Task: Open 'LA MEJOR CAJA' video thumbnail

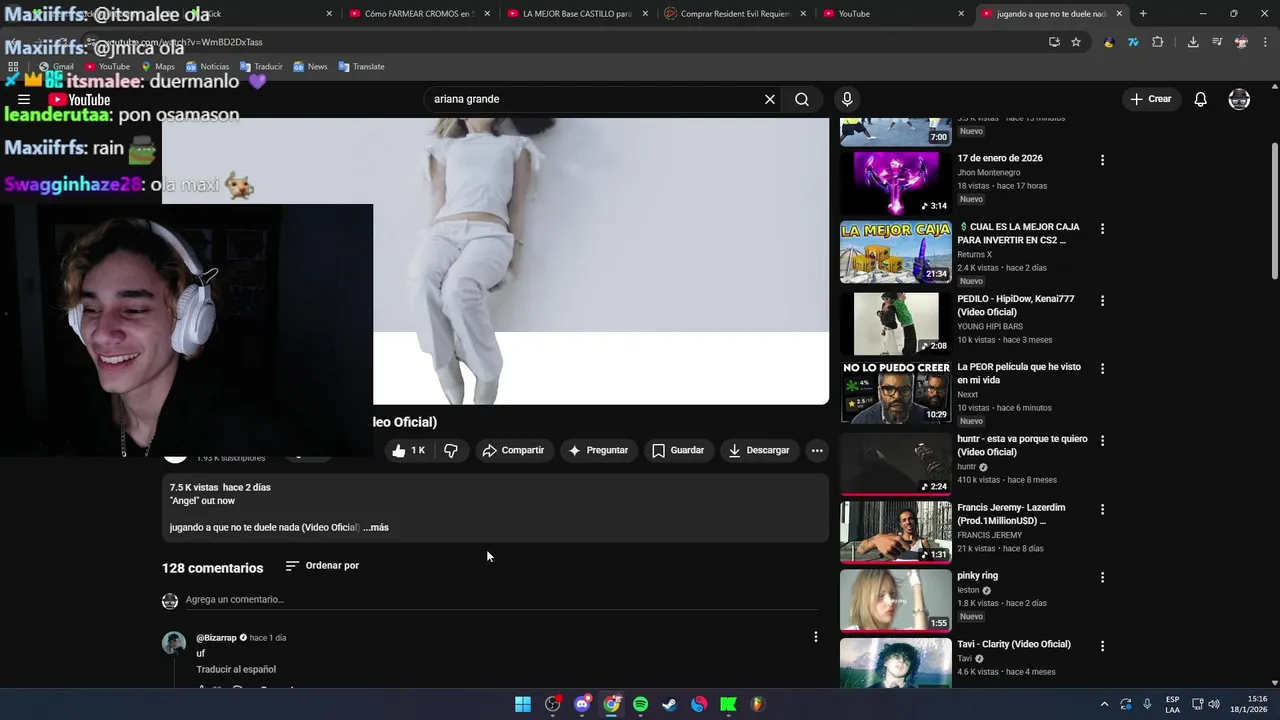Action: click(896, 253)
